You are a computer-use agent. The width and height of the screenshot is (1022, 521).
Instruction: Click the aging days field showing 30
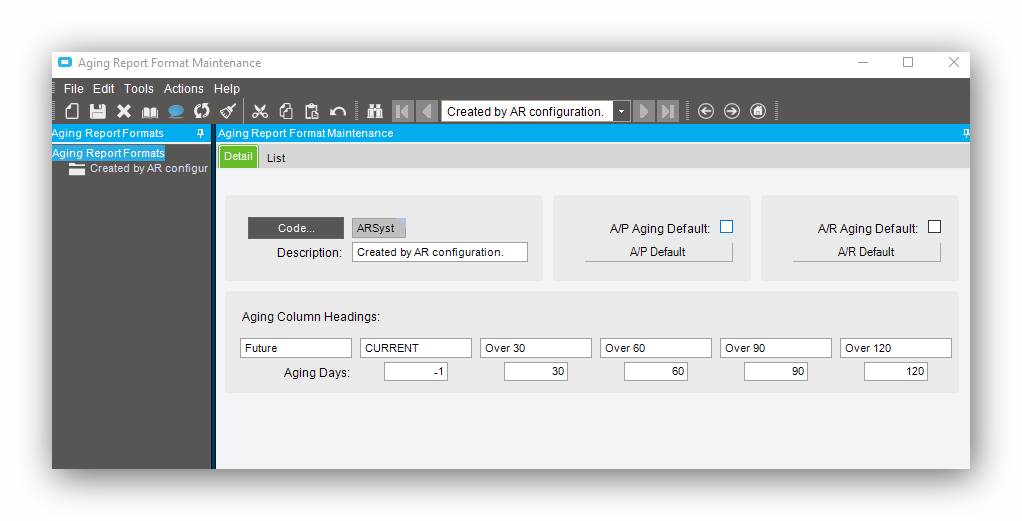(x=536, y=372)
